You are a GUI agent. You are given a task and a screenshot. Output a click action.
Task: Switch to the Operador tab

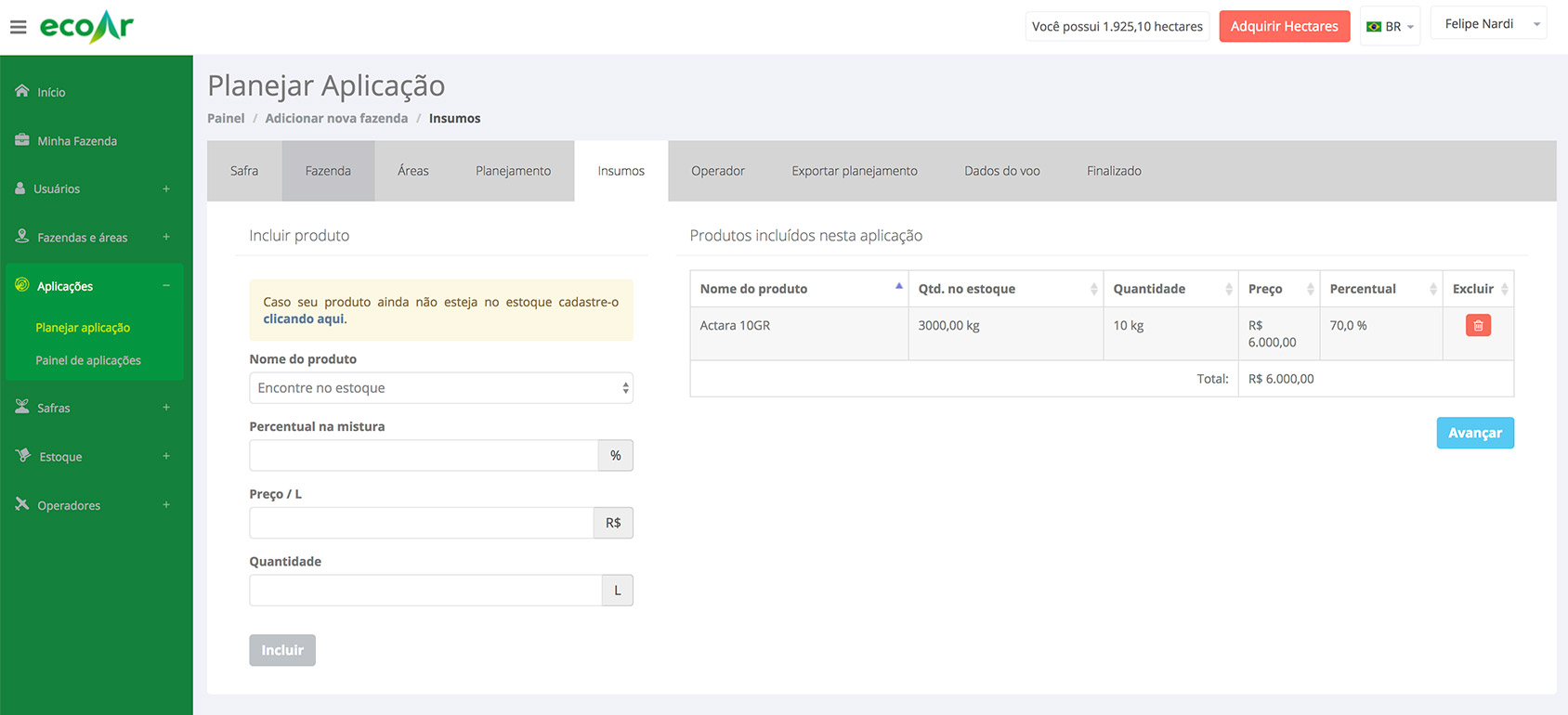tap(717, 171)
